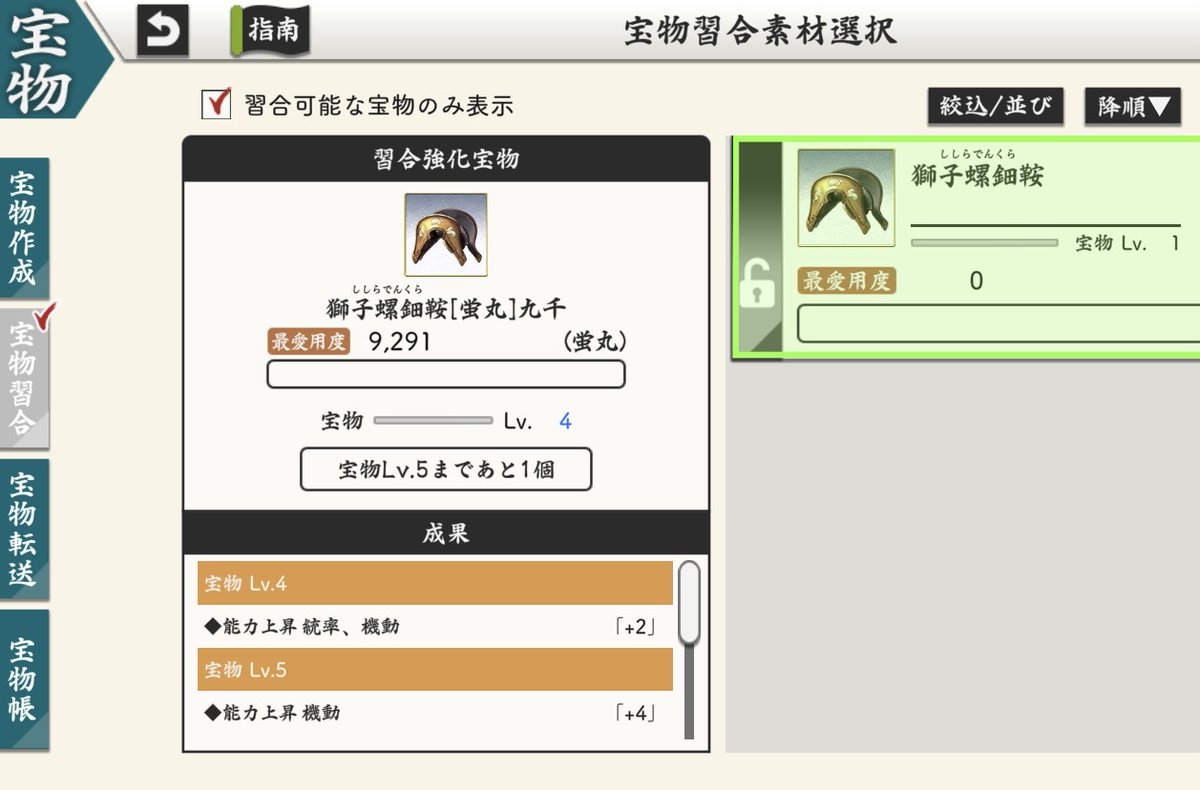Viewport: 1200px width, 790px height.
Task: Click 獅子螺鈿鞍 name on material card
Action: [x=978, y=176]
